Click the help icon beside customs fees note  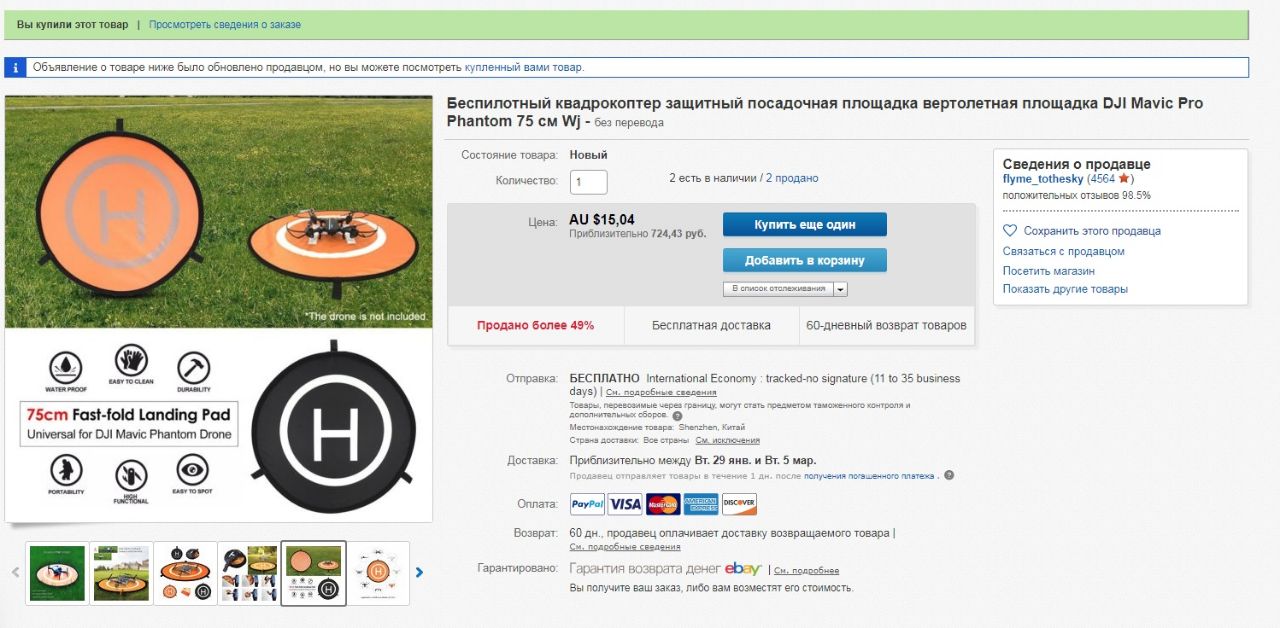[x=677, y=415]
